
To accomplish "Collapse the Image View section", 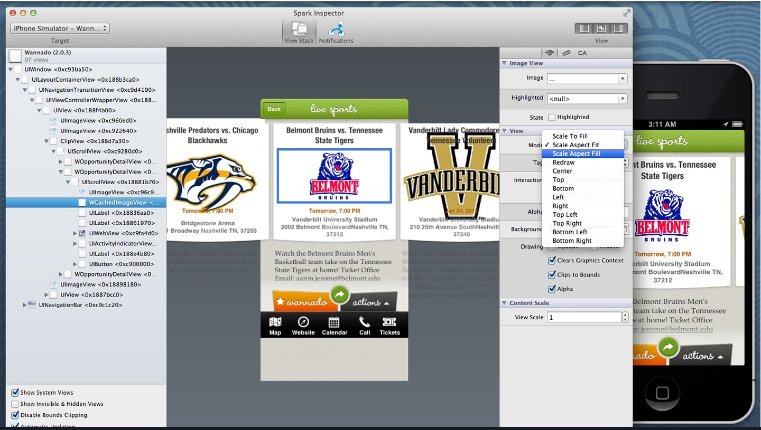I will tap(504, 63).
